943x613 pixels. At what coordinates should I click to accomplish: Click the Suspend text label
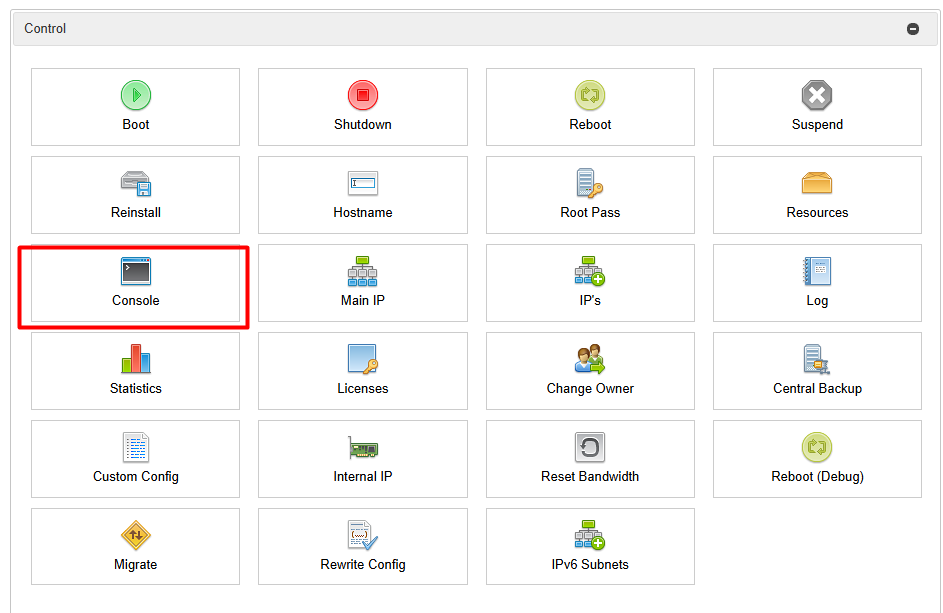coord(817,125)
